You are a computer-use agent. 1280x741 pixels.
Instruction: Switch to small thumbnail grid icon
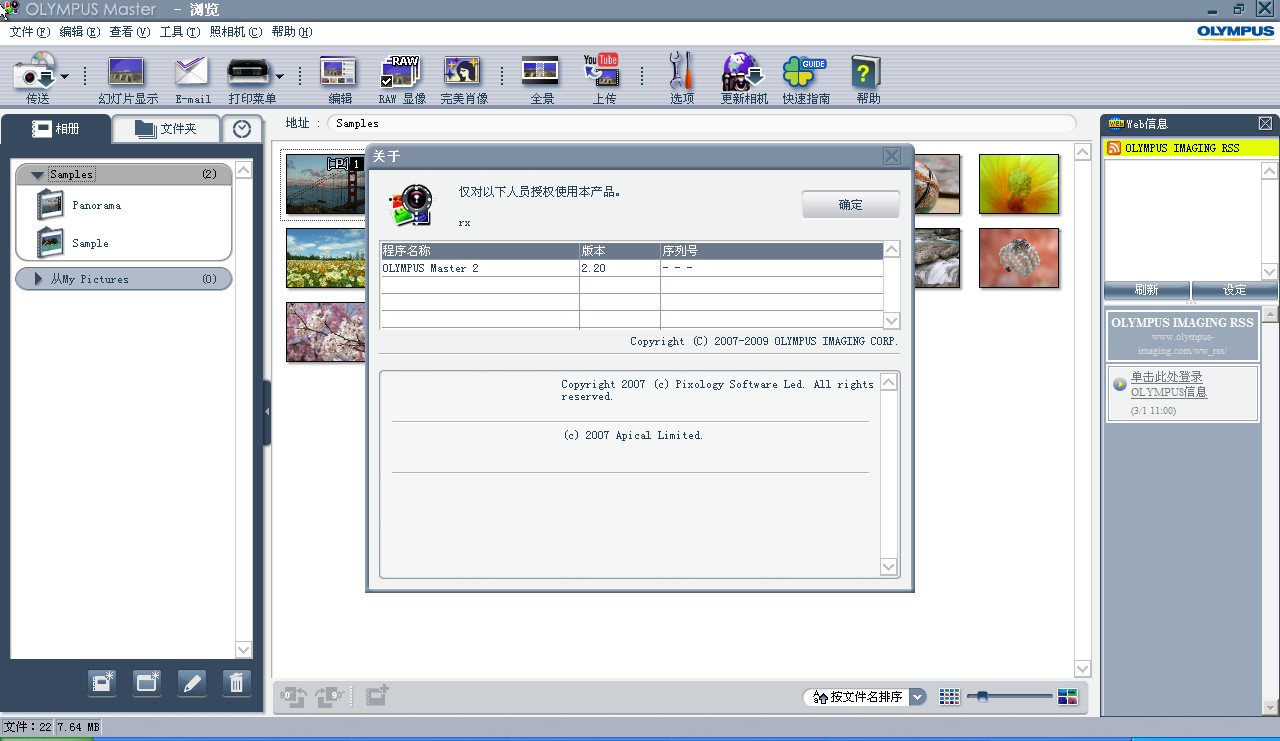(x=949, y=697)
